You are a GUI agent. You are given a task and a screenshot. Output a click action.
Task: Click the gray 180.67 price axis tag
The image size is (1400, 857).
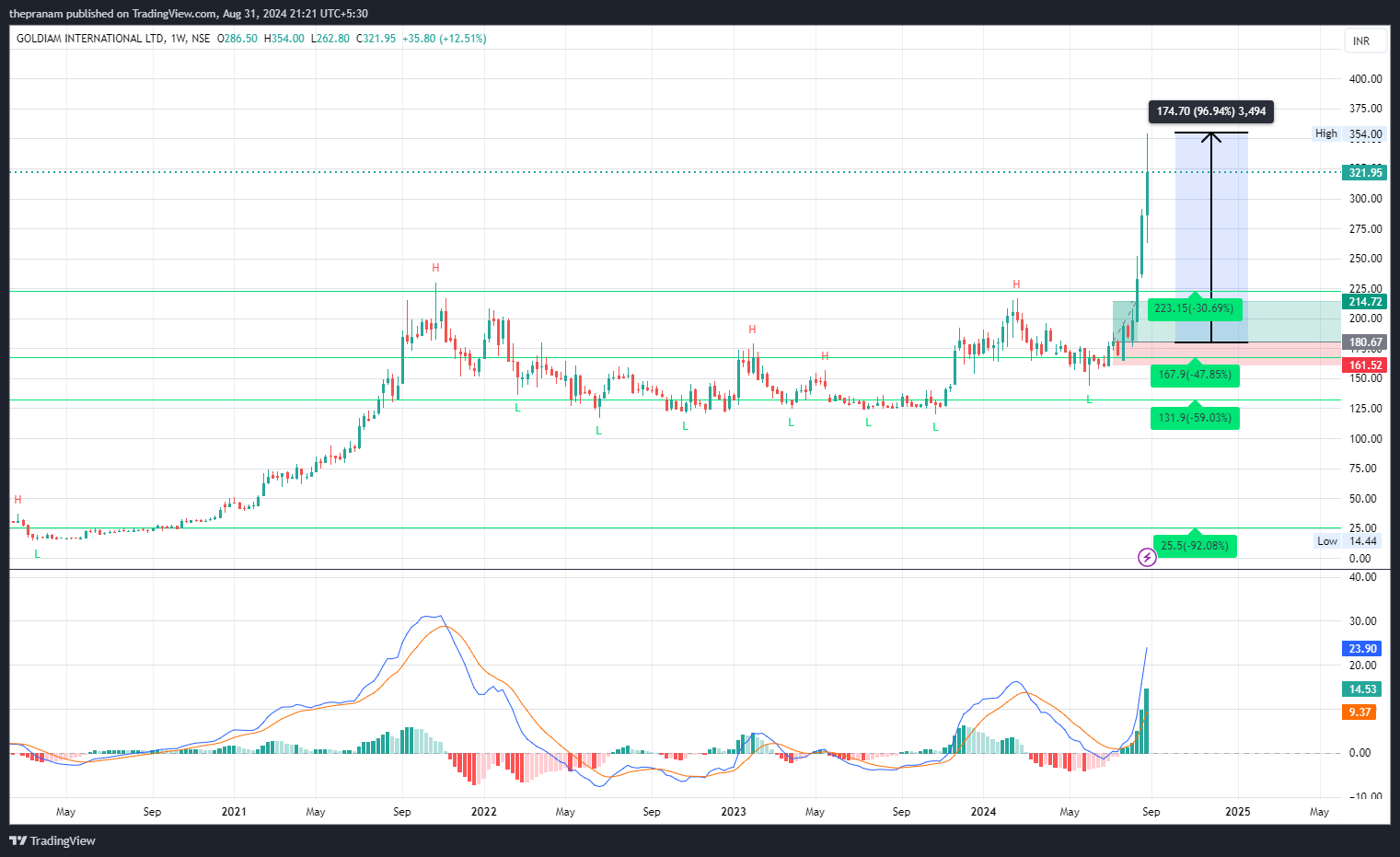coord(1365,342)
